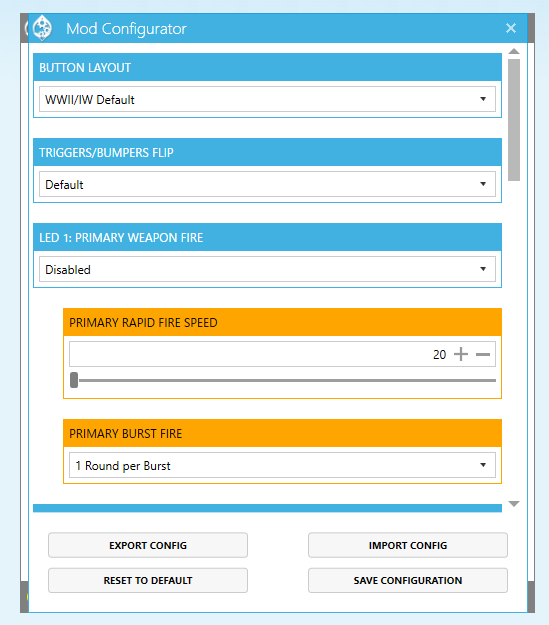This screenshot has height=625, width=549.
Task: Click the Triggers/Bumpers Flip header
Action: coord(267,152)
